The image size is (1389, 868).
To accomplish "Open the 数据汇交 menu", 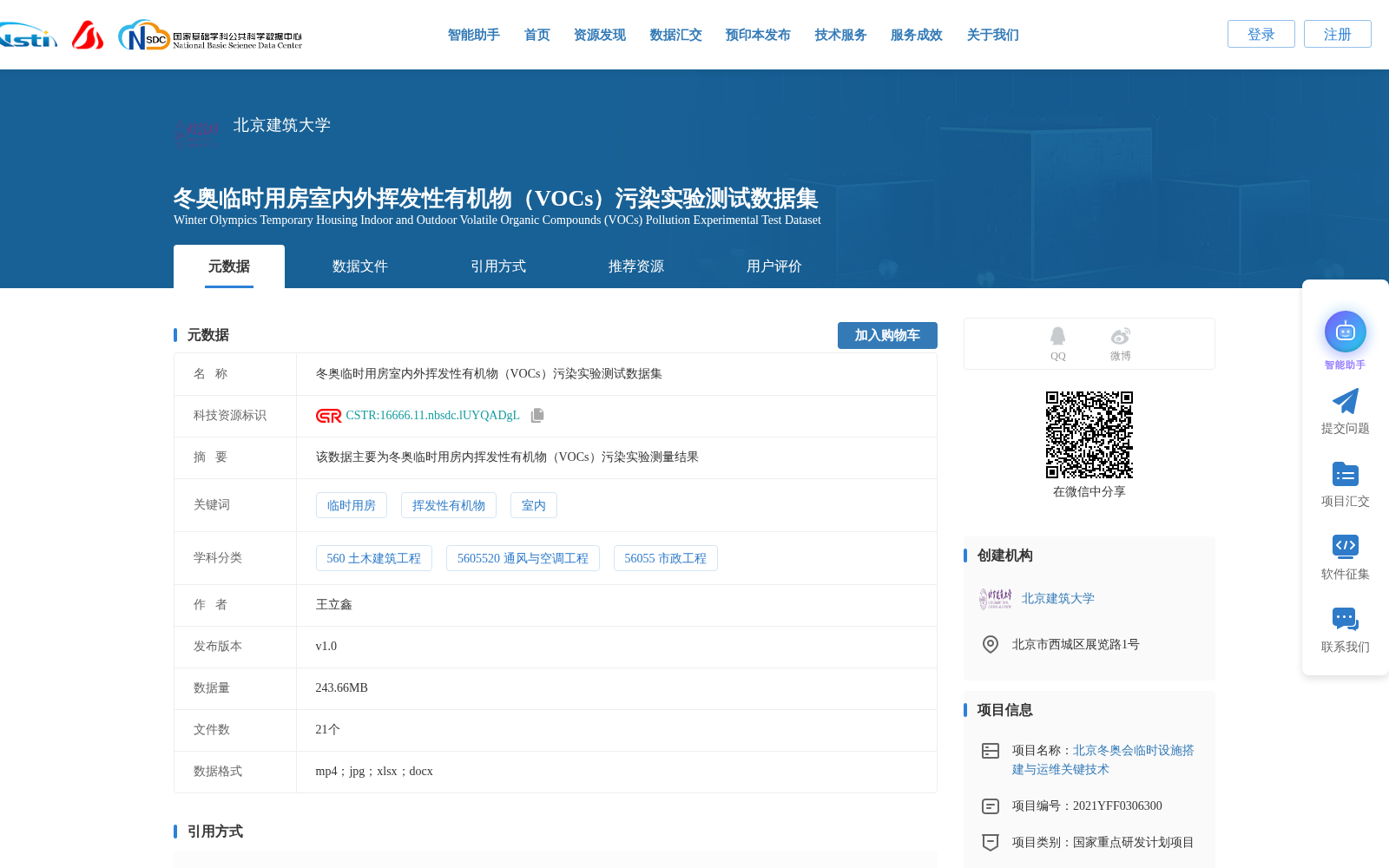I will (676, 35).
